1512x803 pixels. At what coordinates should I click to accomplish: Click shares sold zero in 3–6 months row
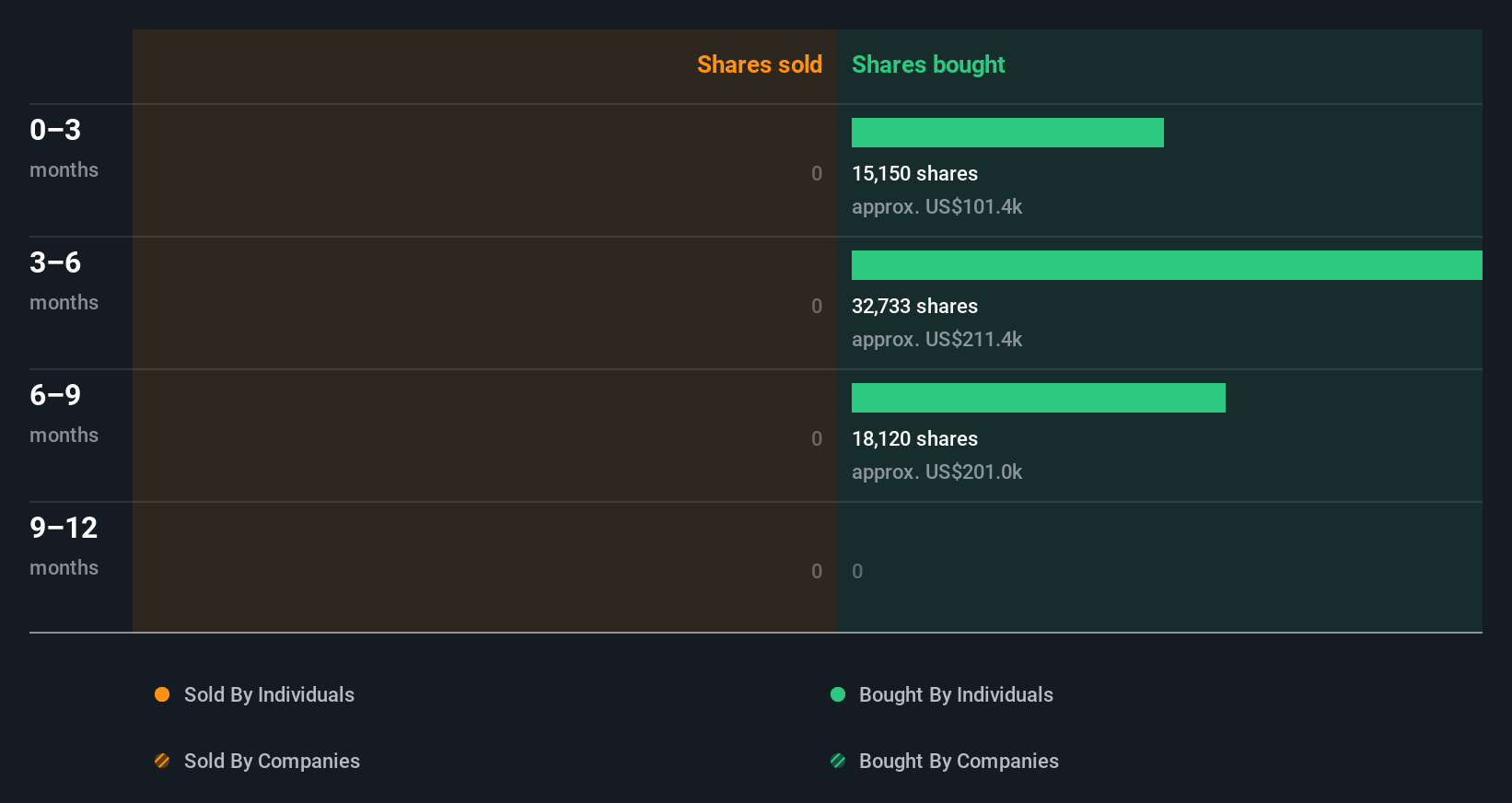817,306
